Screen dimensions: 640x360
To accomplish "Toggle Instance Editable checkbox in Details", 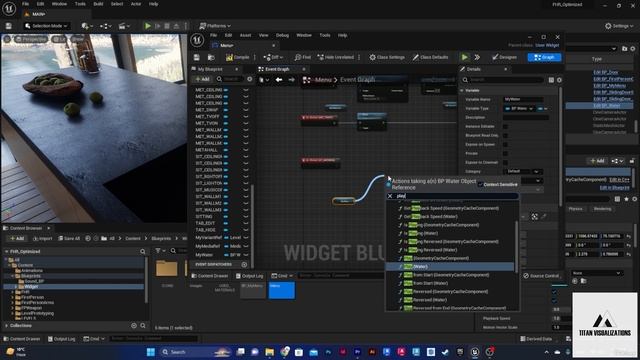I will click(505, 127).
